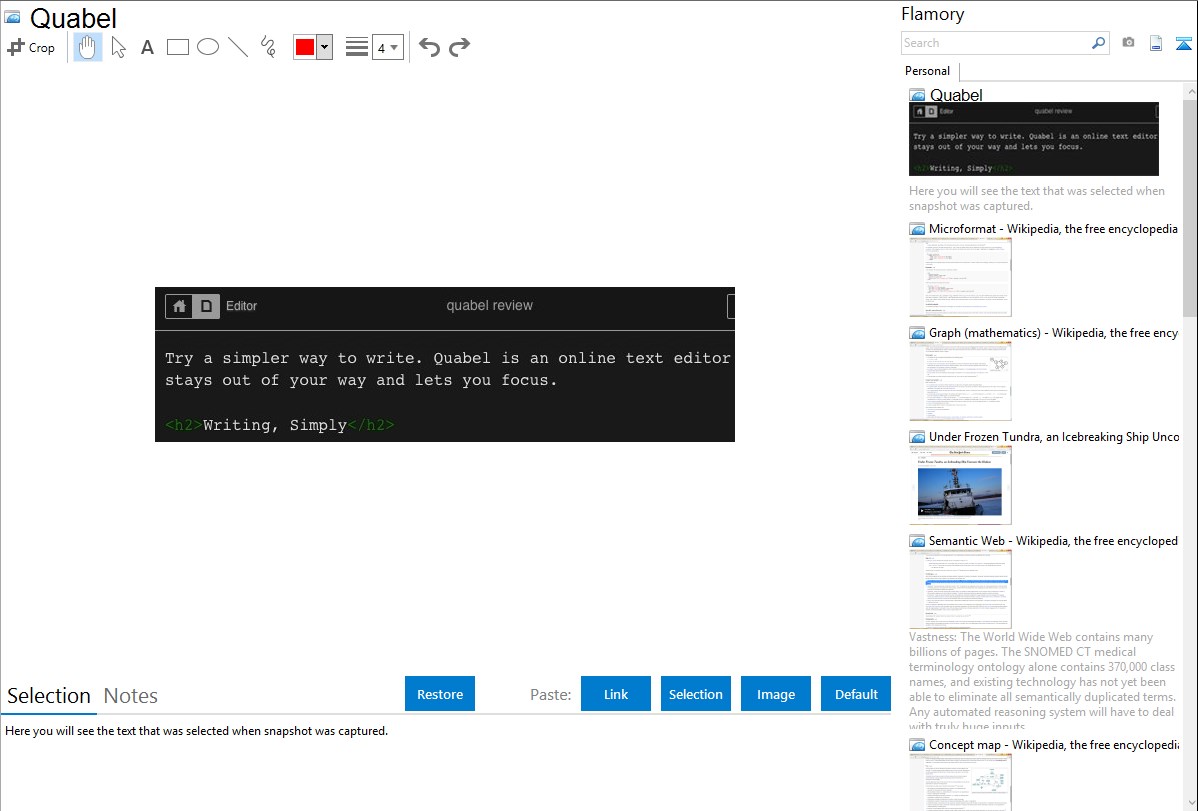Viewport: 1198px width, 811px height.
Task: Click the large Quabel editor snapshot on canvas
Action: click(x=445, y=365)
